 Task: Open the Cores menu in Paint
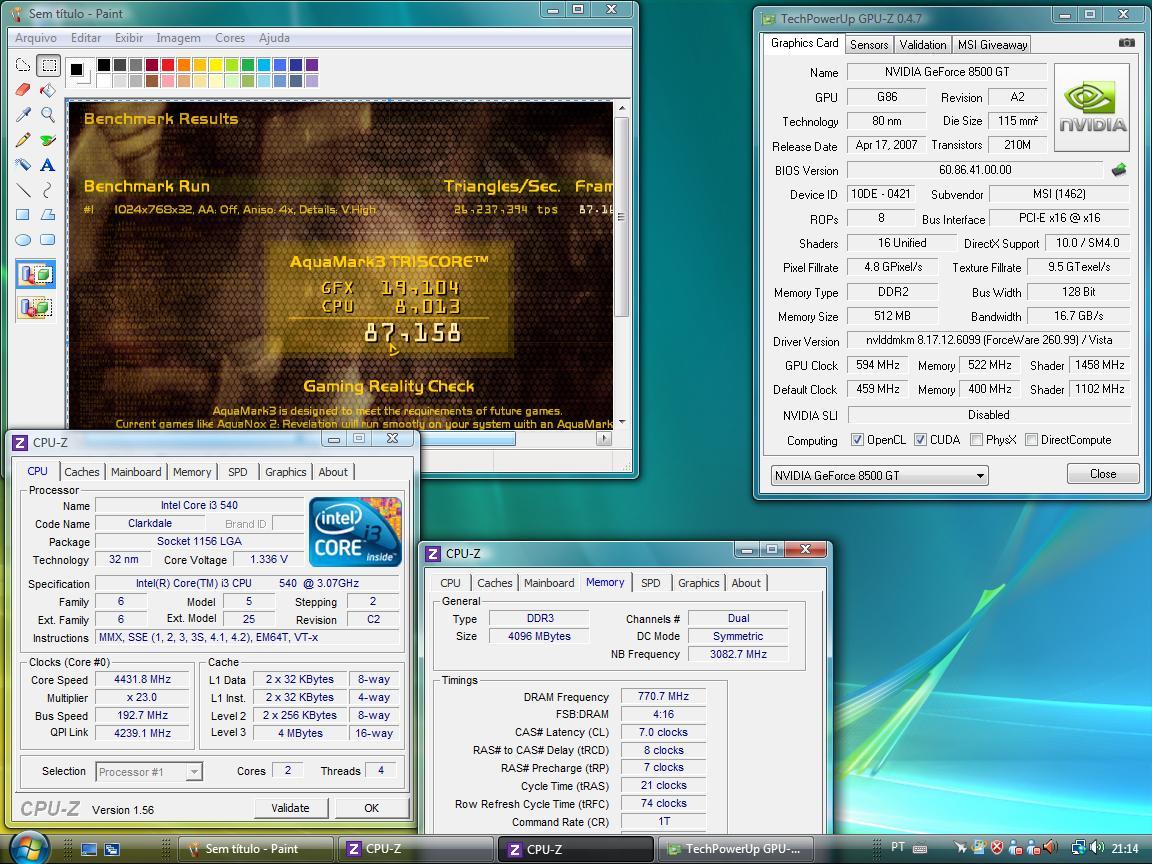tap(230, 37)
